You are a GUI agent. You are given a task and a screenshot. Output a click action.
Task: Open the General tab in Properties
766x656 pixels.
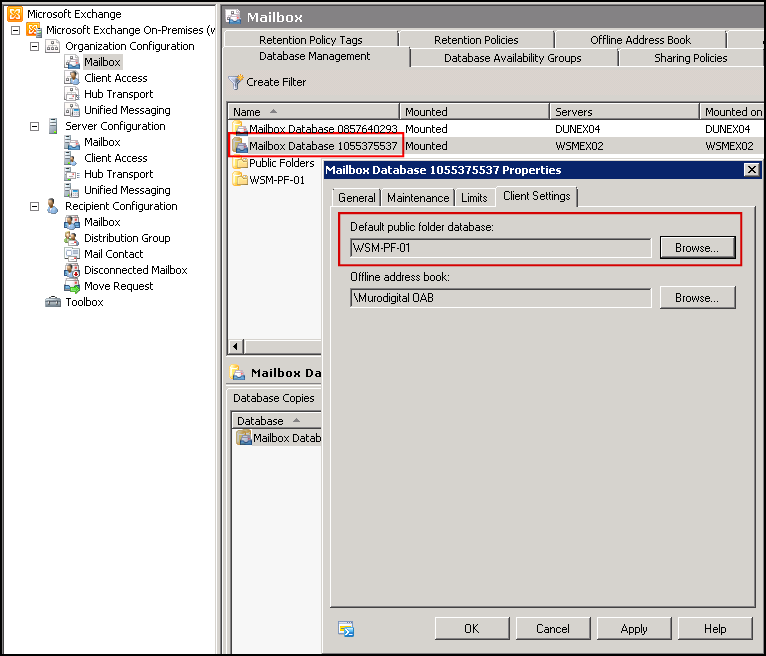[x=357, y=198]
